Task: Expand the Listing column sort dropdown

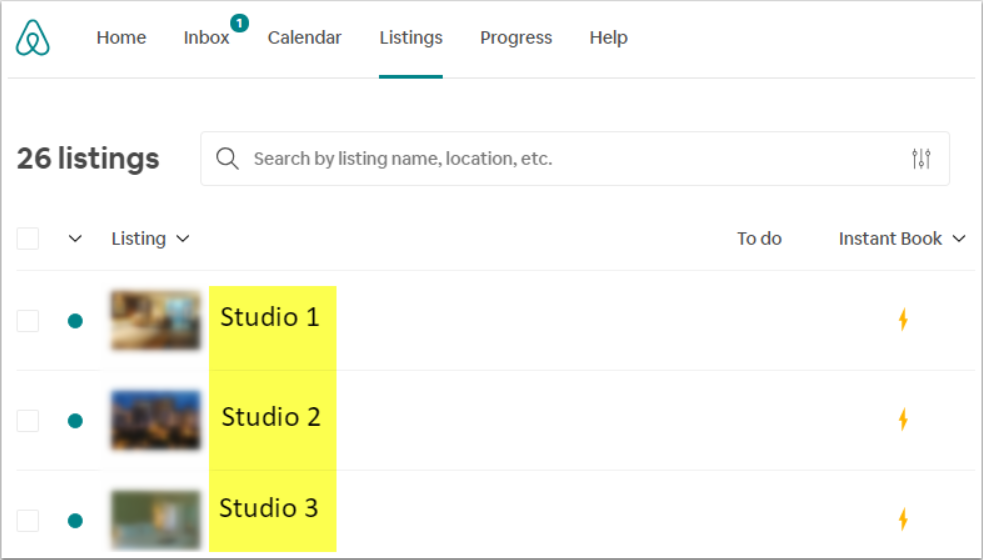Action: (150, 238)
